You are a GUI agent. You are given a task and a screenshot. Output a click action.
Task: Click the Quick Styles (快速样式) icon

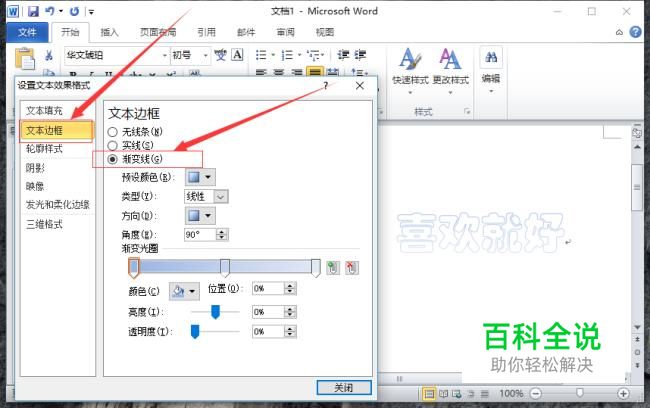pyautogui.click(x=410, y=59)
